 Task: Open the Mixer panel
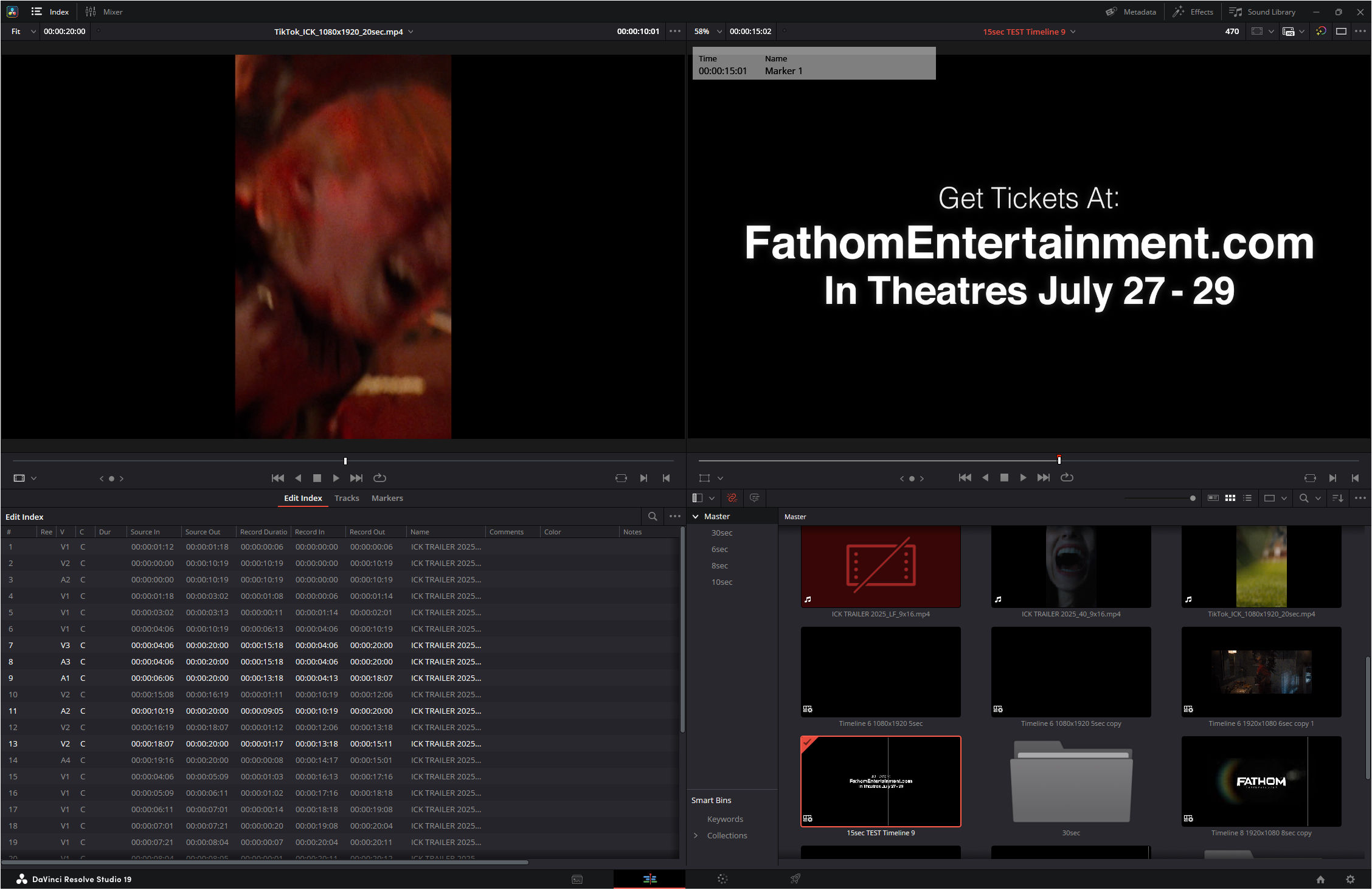coord(104,12)
